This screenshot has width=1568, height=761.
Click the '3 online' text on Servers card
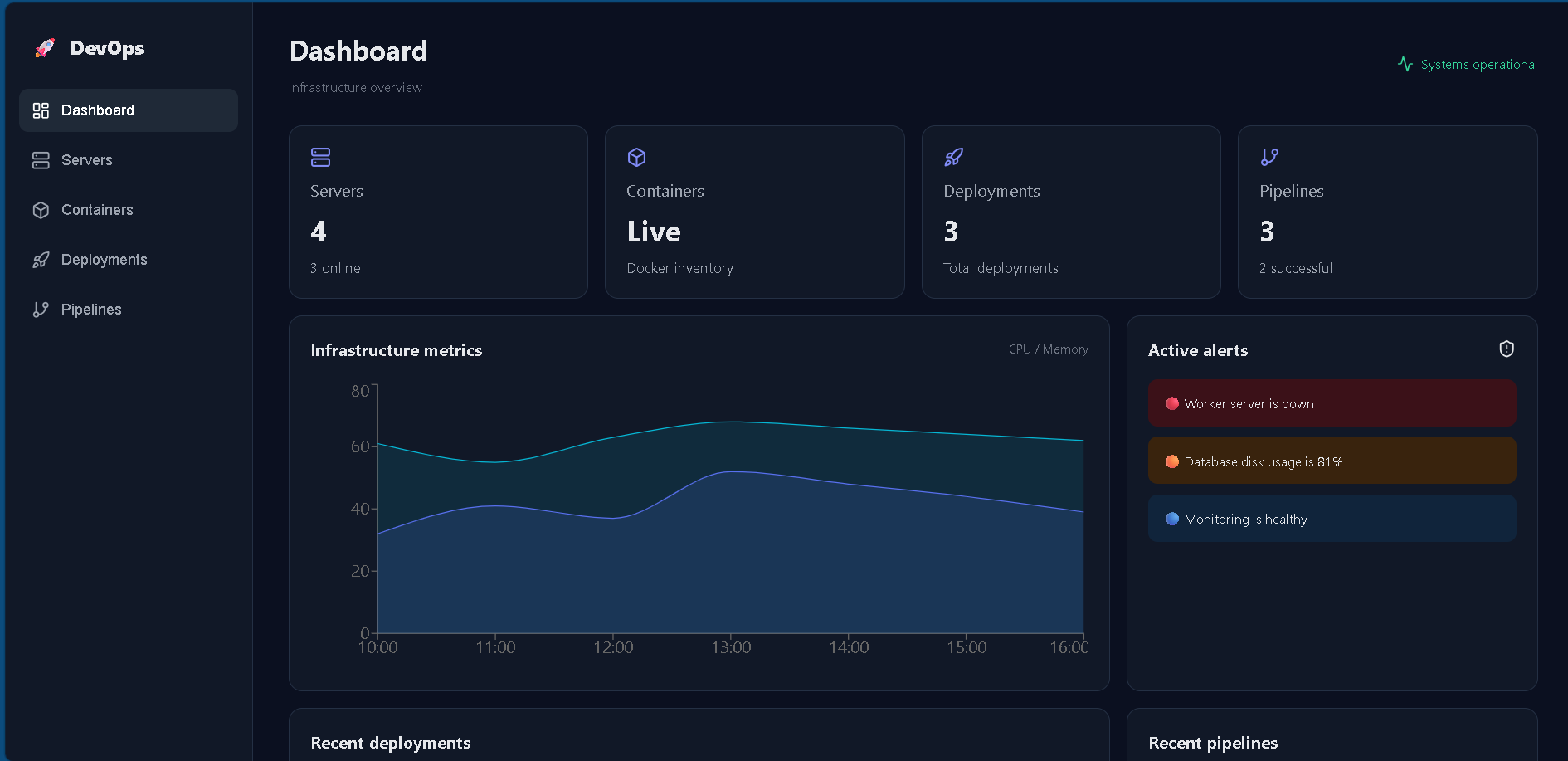click(x=335, y=268)
